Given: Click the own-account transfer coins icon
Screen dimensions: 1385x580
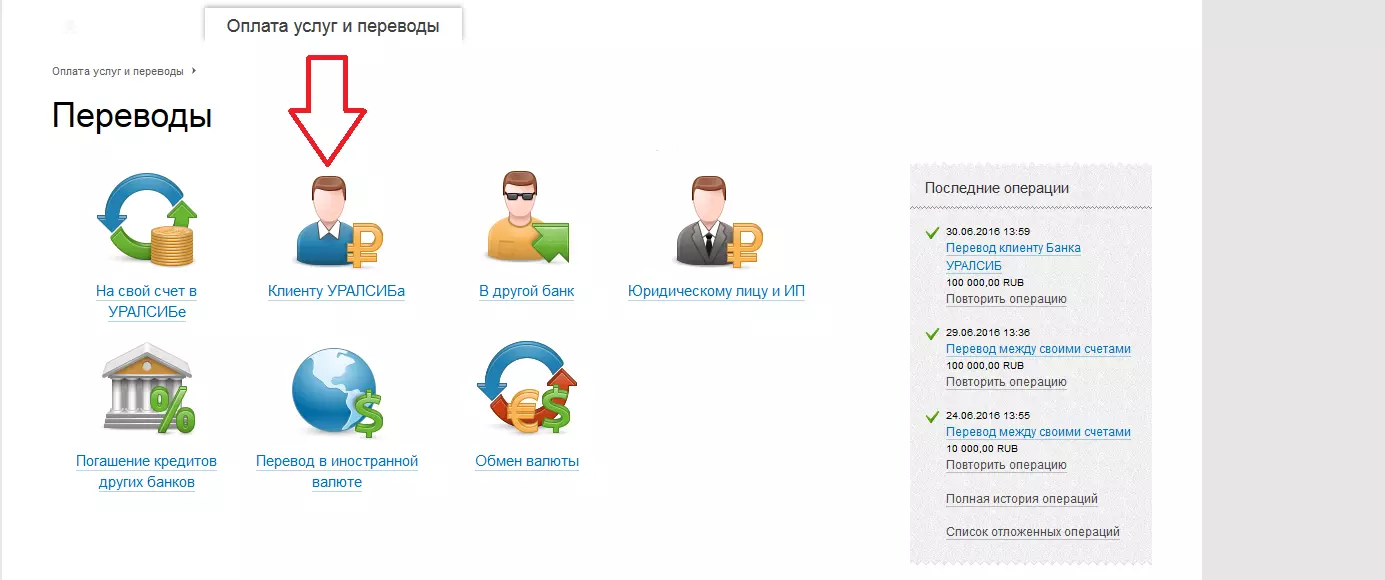Looking at the screenshot, I should [146, 222].
